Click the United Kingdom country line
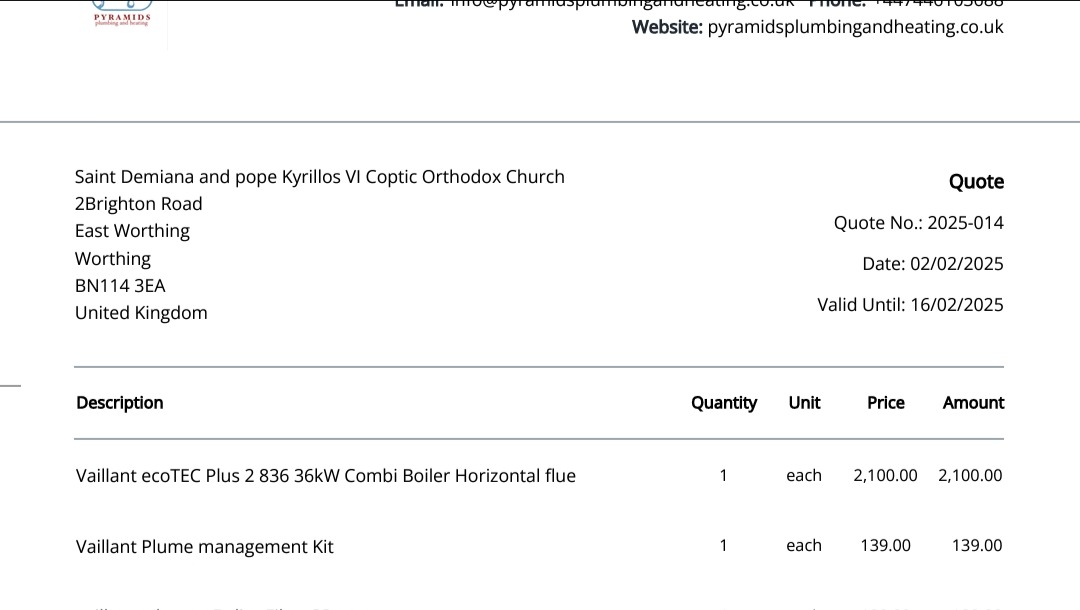Screen dimensions: 1080x610 pos(141,313)
